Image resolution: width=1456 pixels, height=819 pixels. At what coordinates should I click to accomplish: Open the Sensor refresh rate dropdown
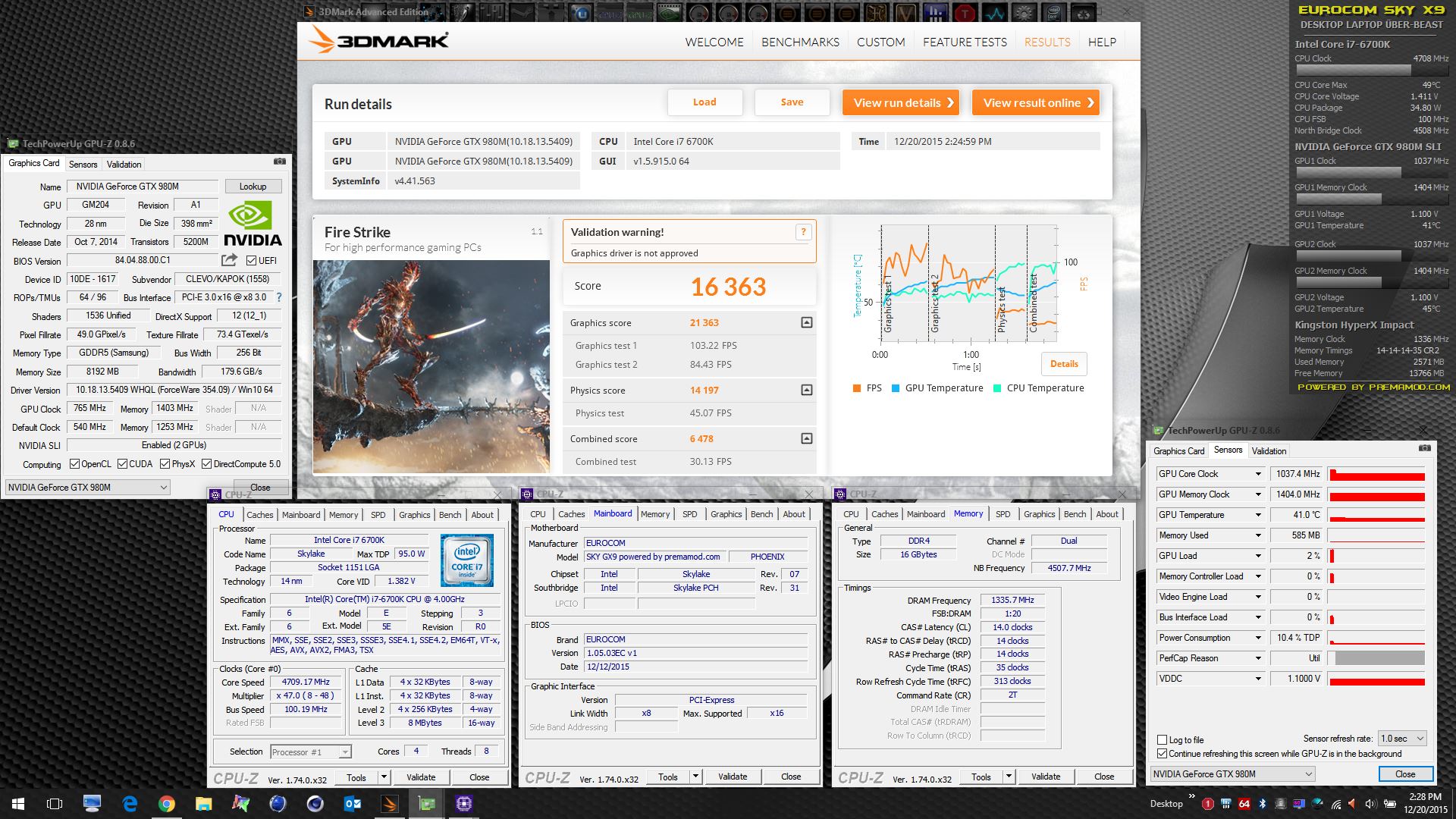[1402, 739]
